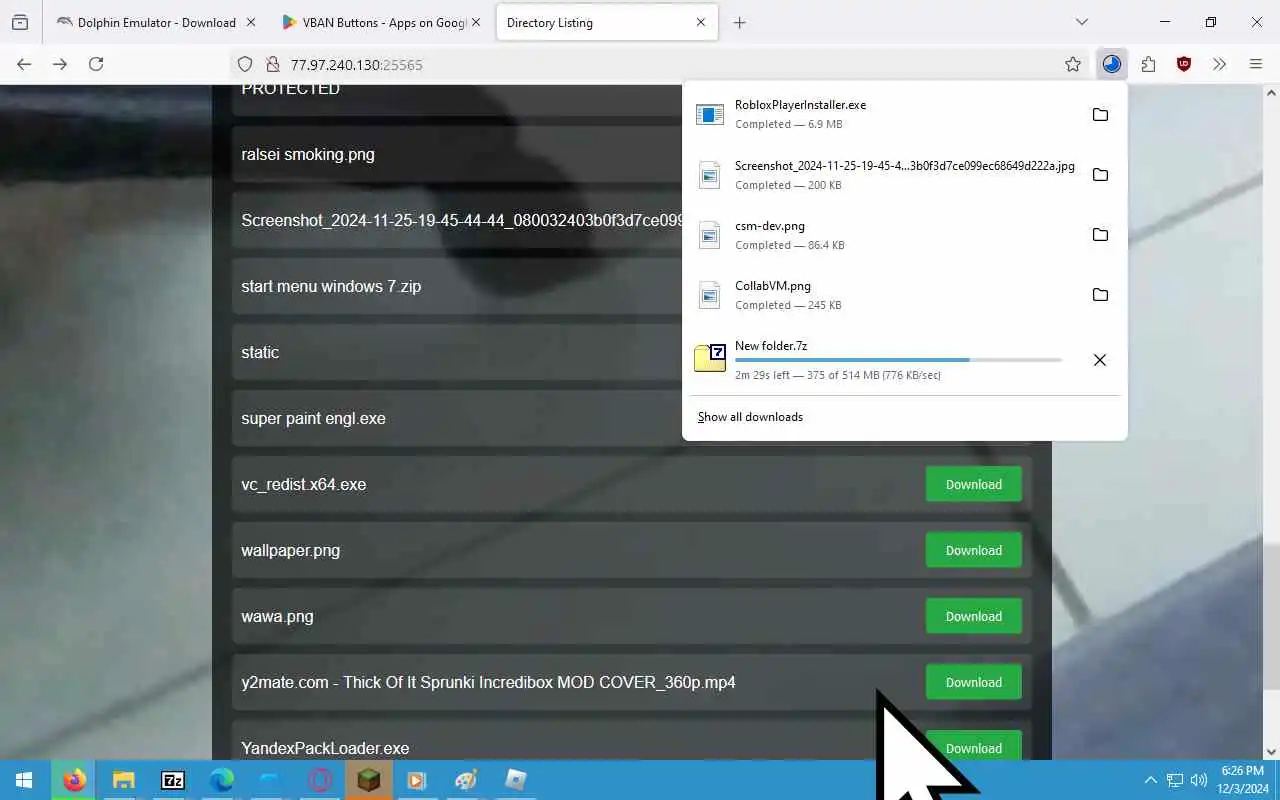This screenshot has height=800, width=1280.
Task: Reload the current page
Action: pos(96,64)
